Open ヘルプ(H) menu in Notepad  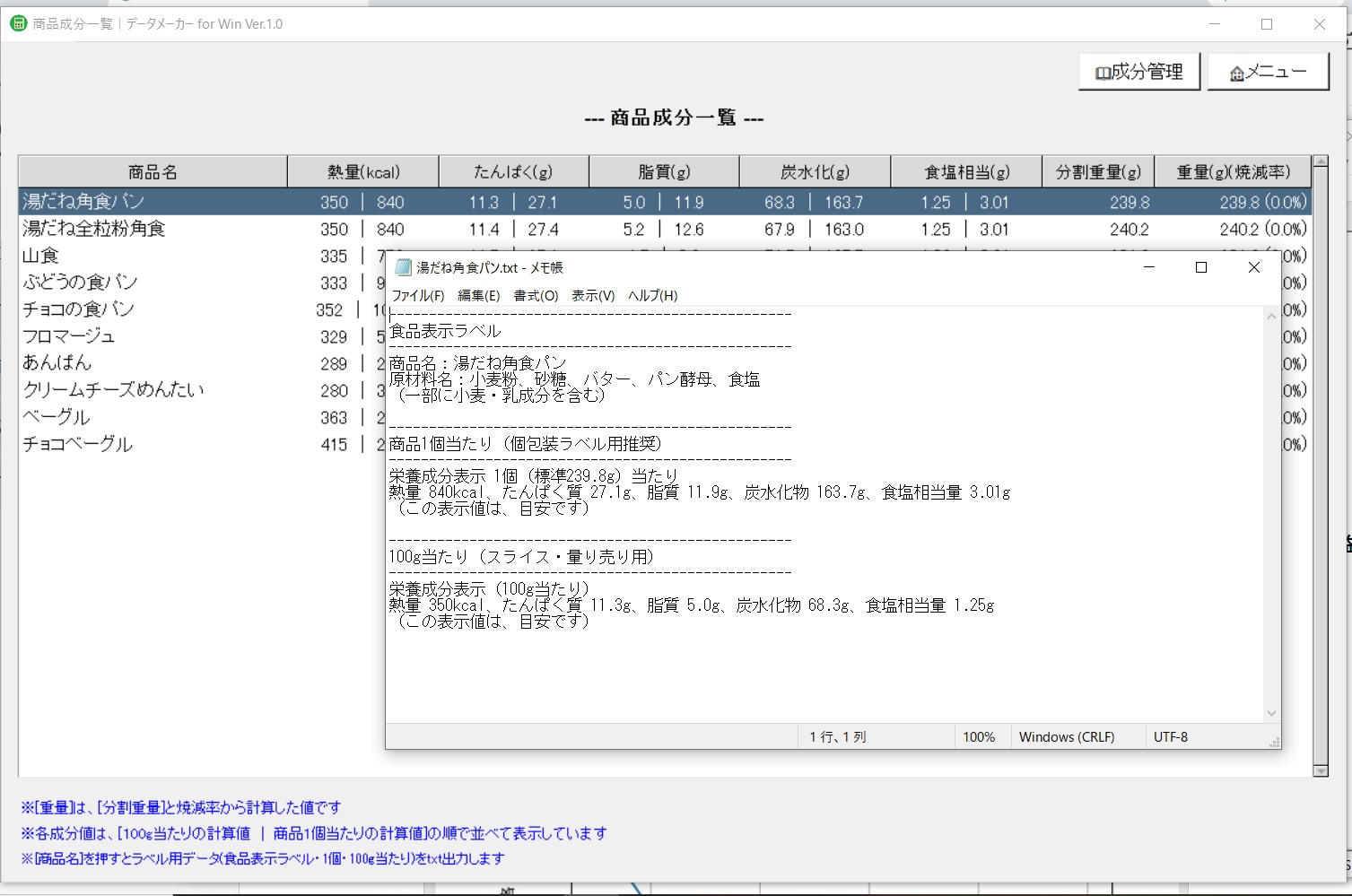[x=653, y=295]
